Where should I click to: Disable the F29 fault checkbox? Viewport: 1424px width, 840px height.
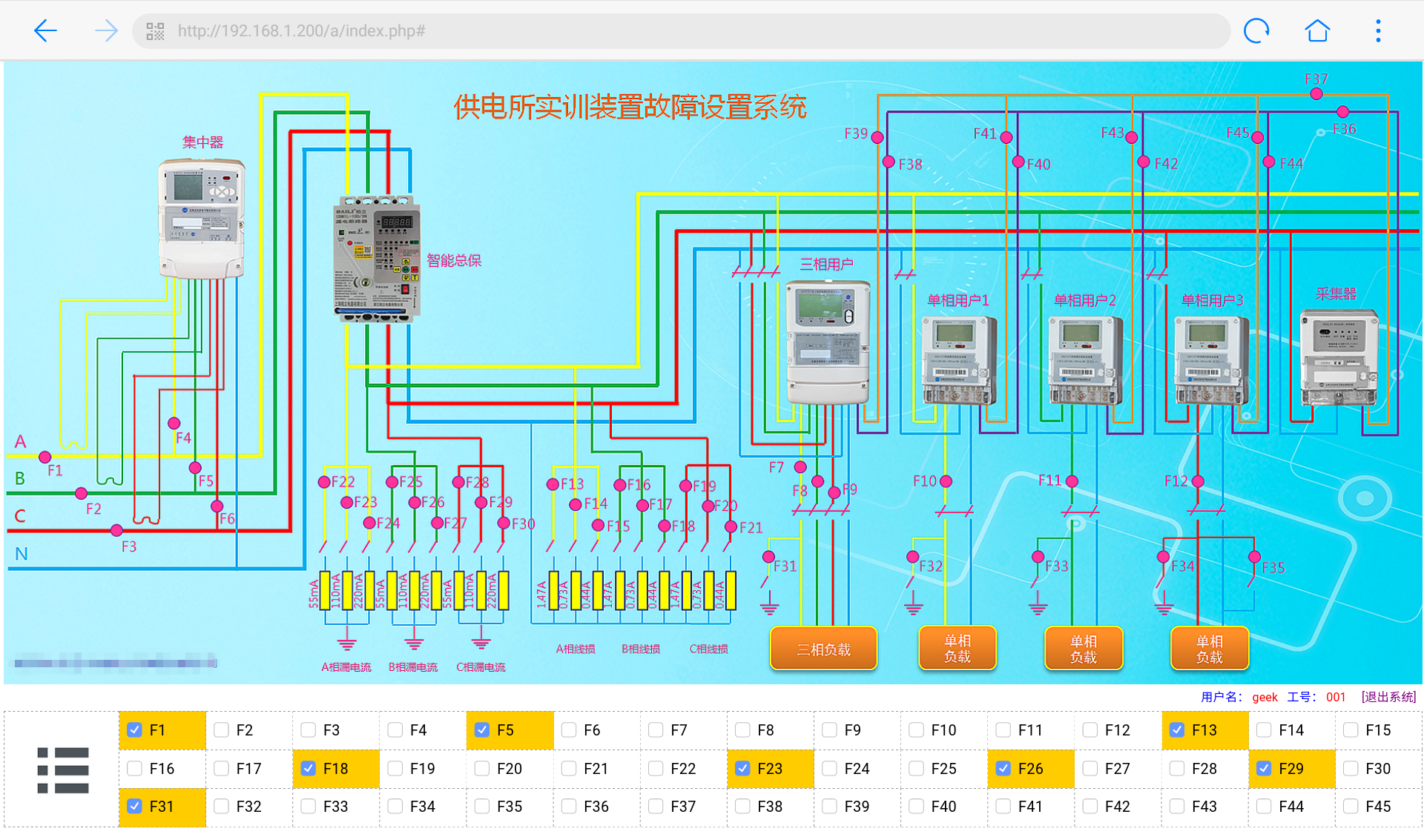point(1264,769)
